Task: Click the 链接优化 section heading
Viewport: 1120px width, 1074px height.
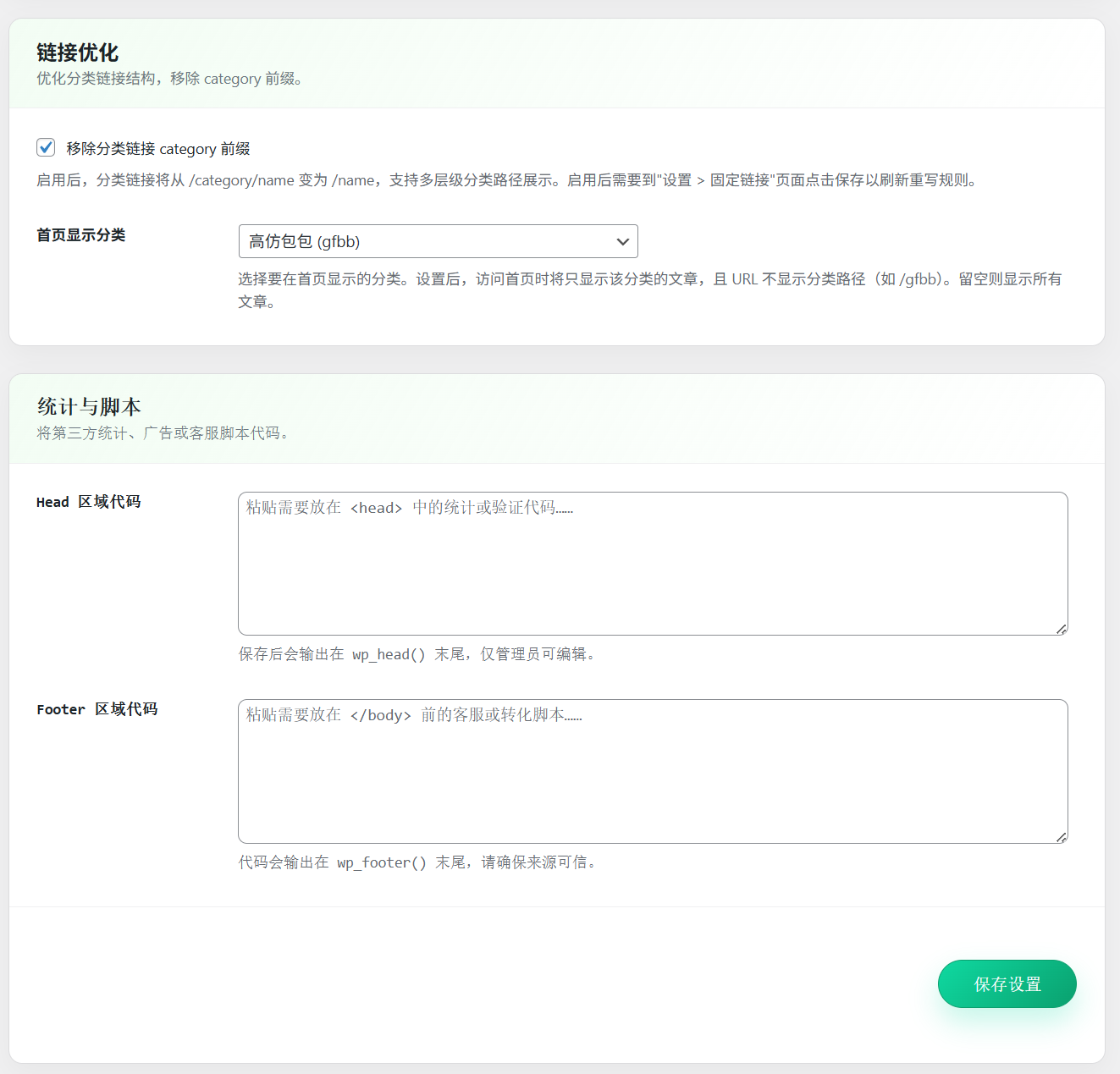Action: click(x=77, y=52)
